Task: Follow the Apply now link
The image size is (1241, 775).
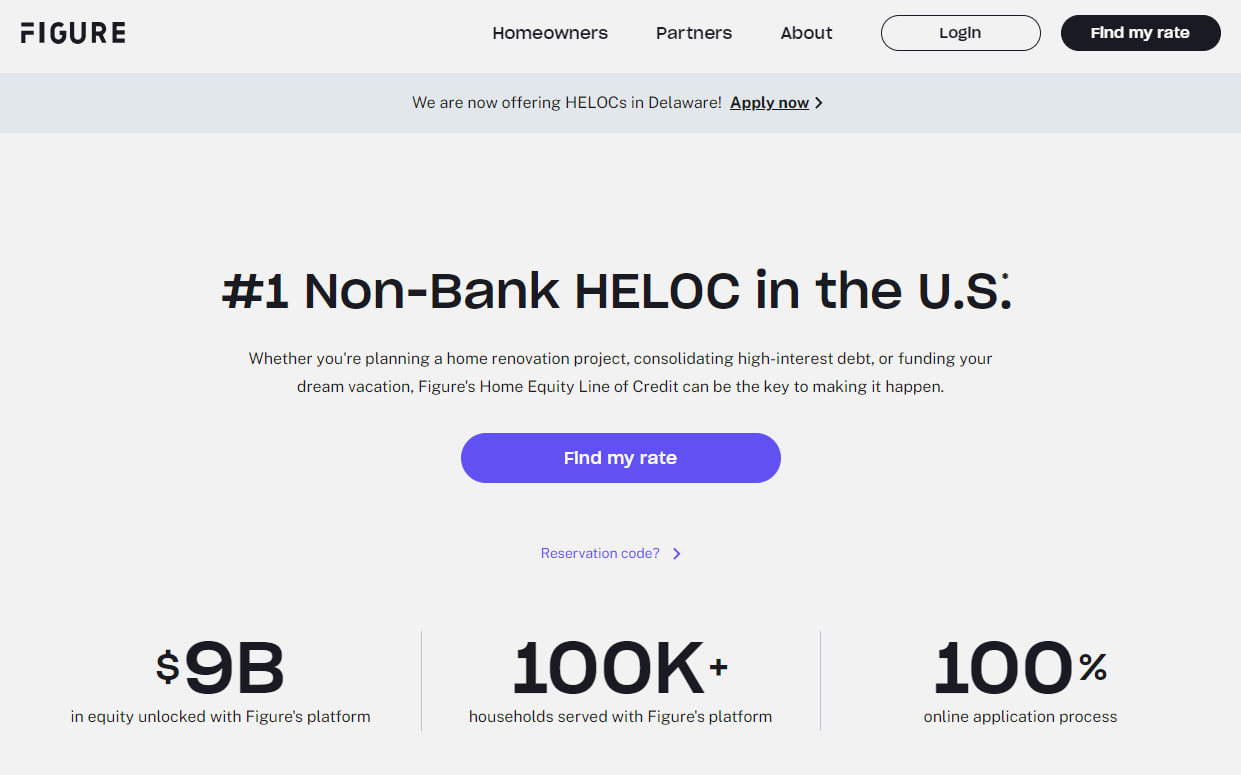Action: point(769,103)
